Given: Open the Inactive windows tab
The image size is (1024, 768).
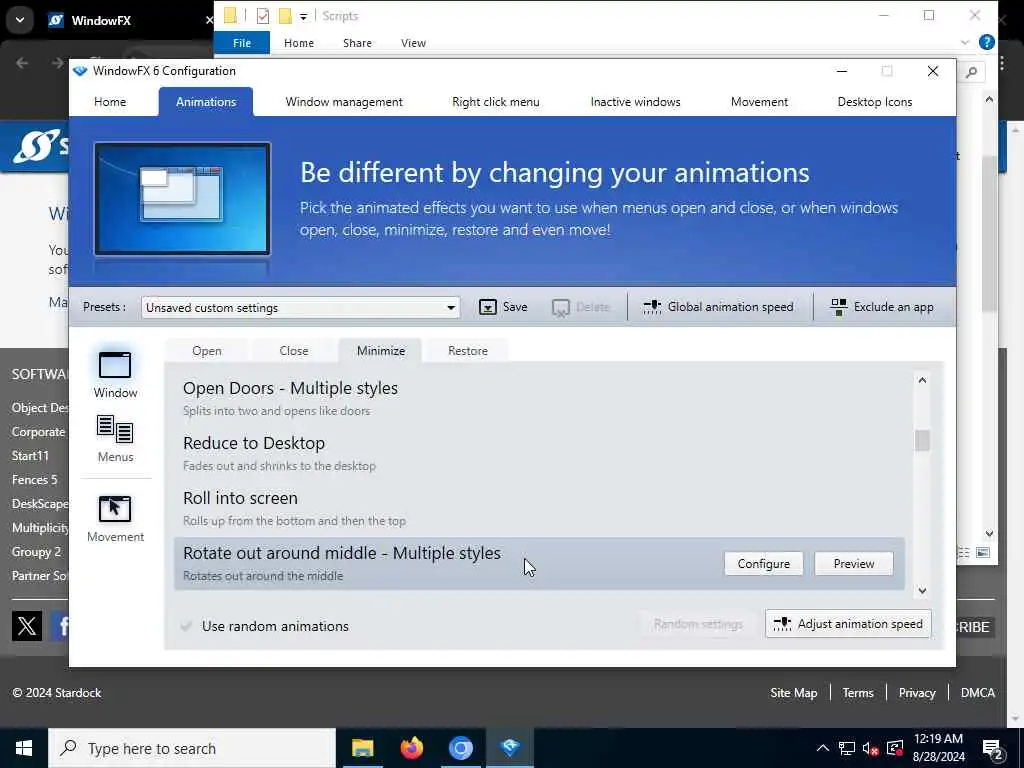Looking at the screenshot, I should click(635, 102).
